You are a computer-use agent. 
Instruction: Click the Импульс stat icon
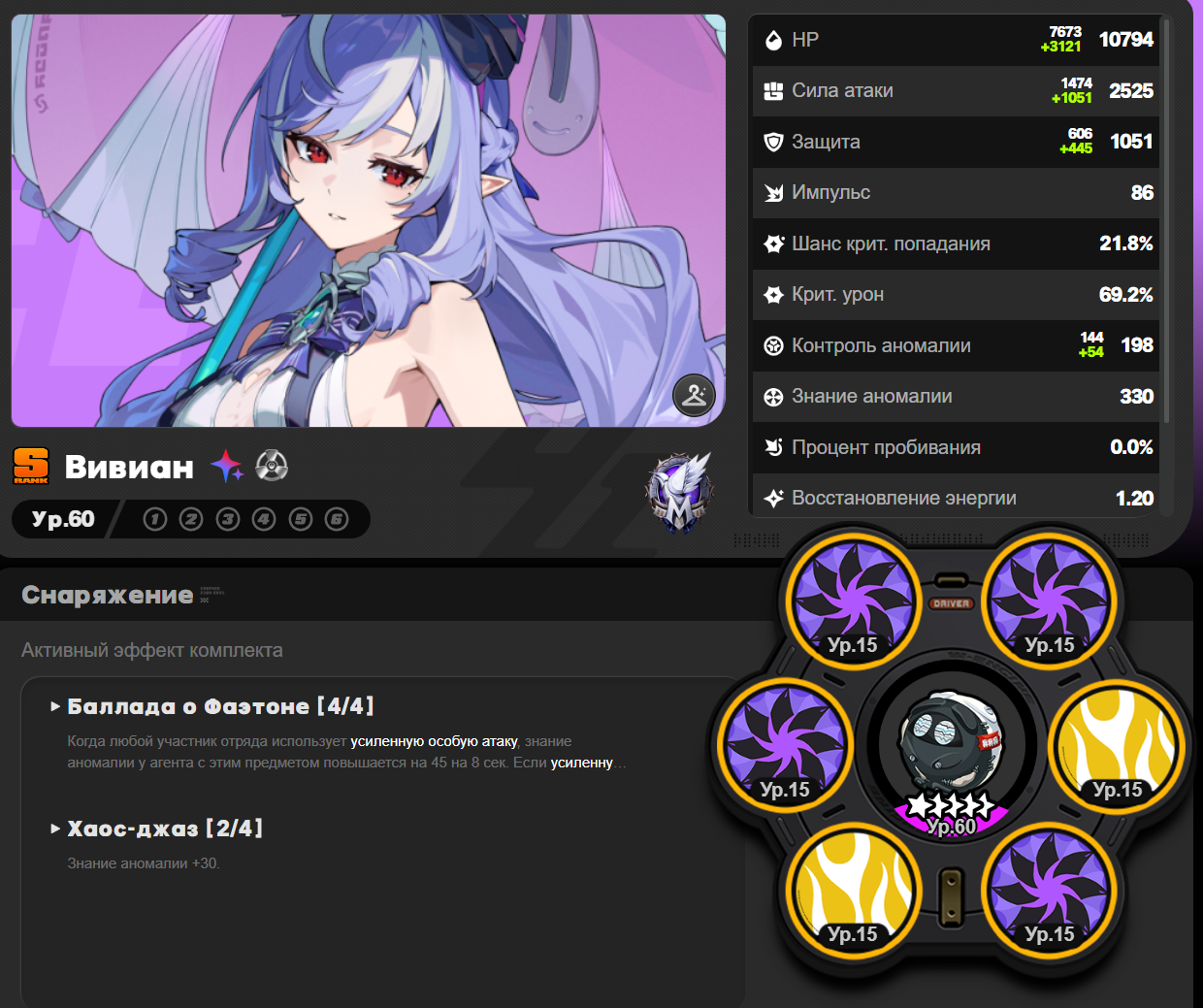coord(773,193)
